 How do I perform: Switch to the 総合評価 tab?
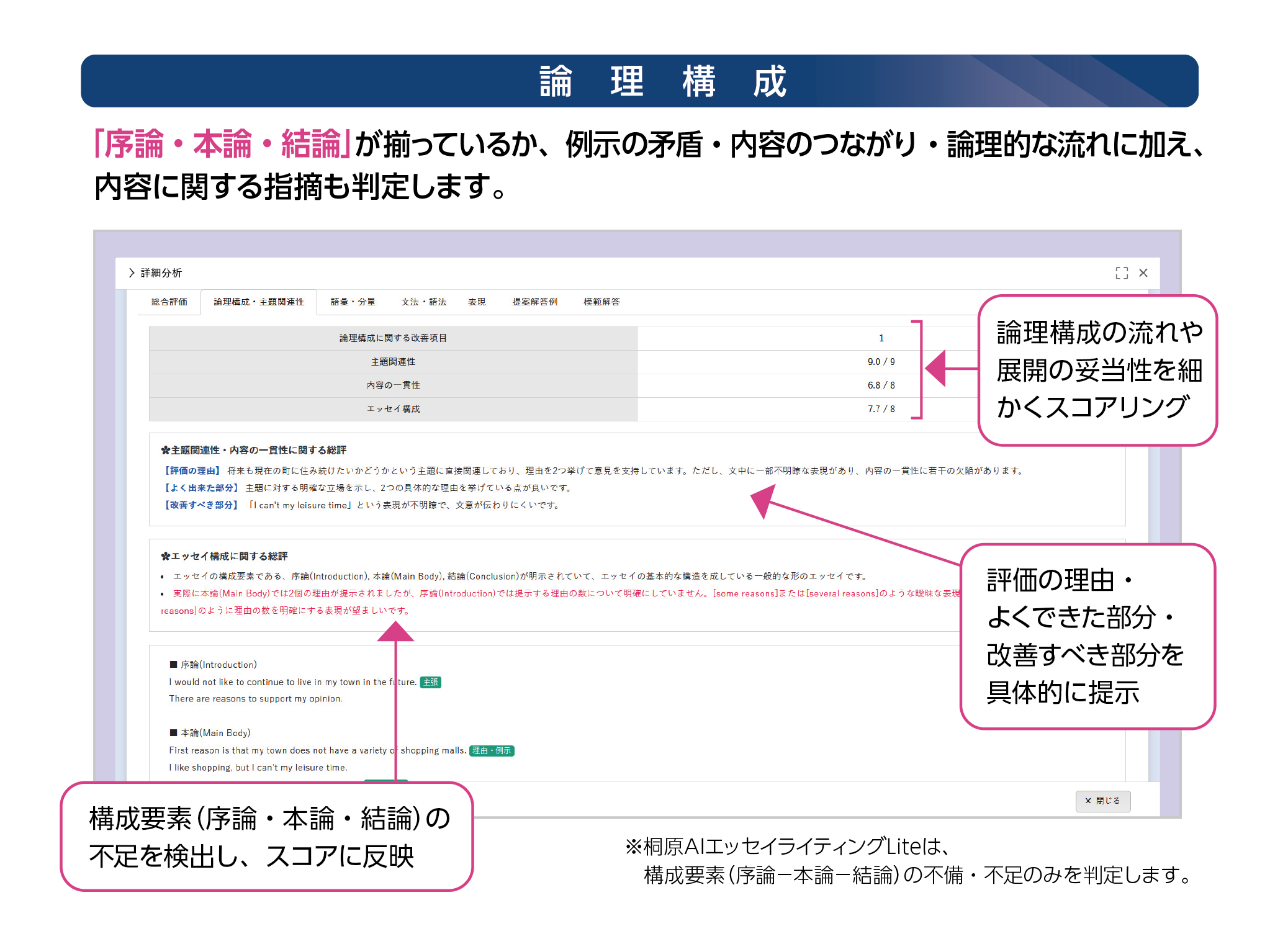click(x=169, y=302)
